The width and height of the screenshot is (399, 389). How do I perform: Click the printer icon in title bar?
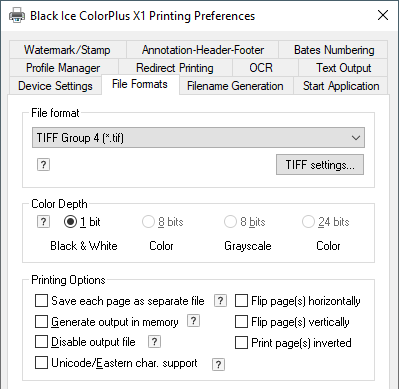(x=17, y=16)
